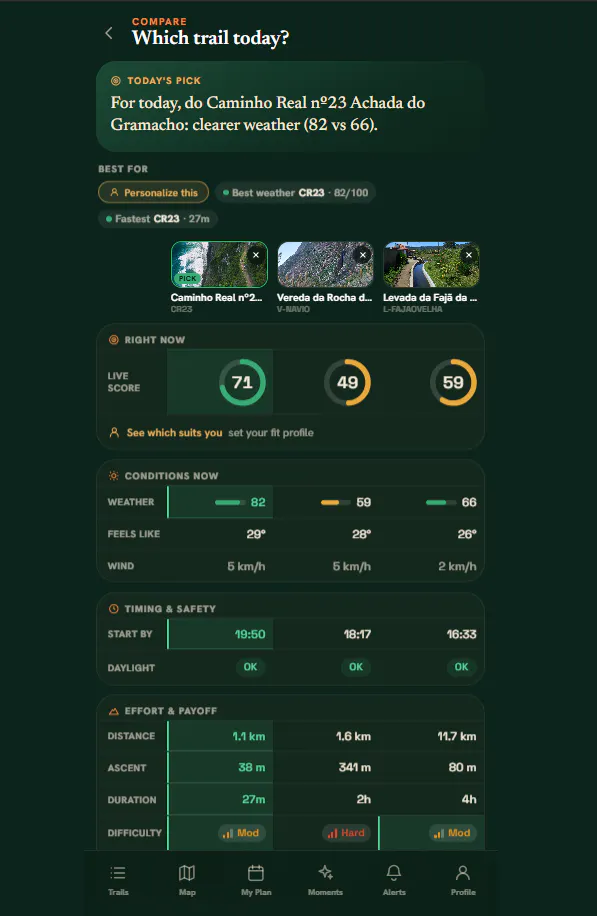Click distance value 11.7 km

(x=457, y=737)
